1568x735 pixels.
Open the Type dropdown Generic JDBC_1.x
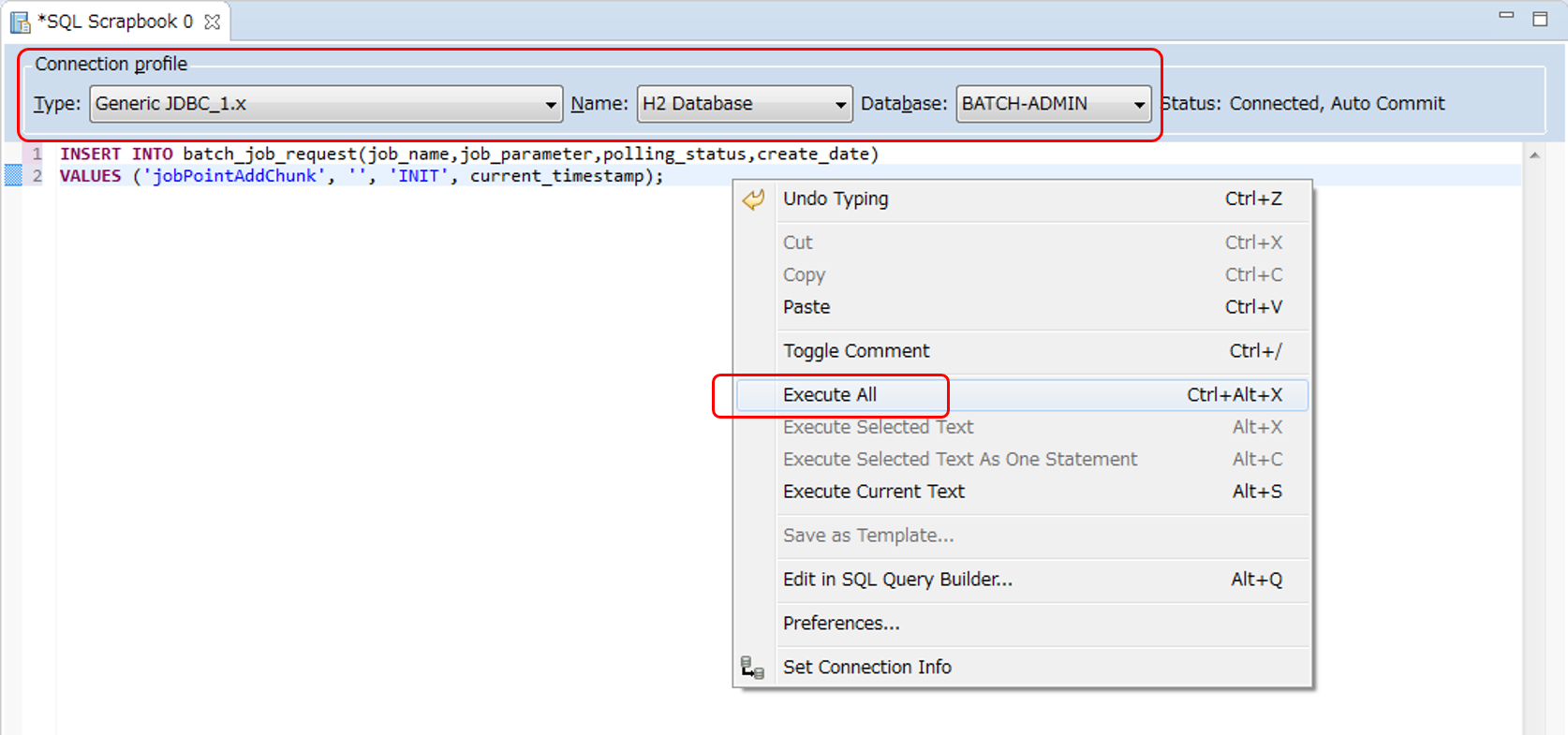pos(326,104)
